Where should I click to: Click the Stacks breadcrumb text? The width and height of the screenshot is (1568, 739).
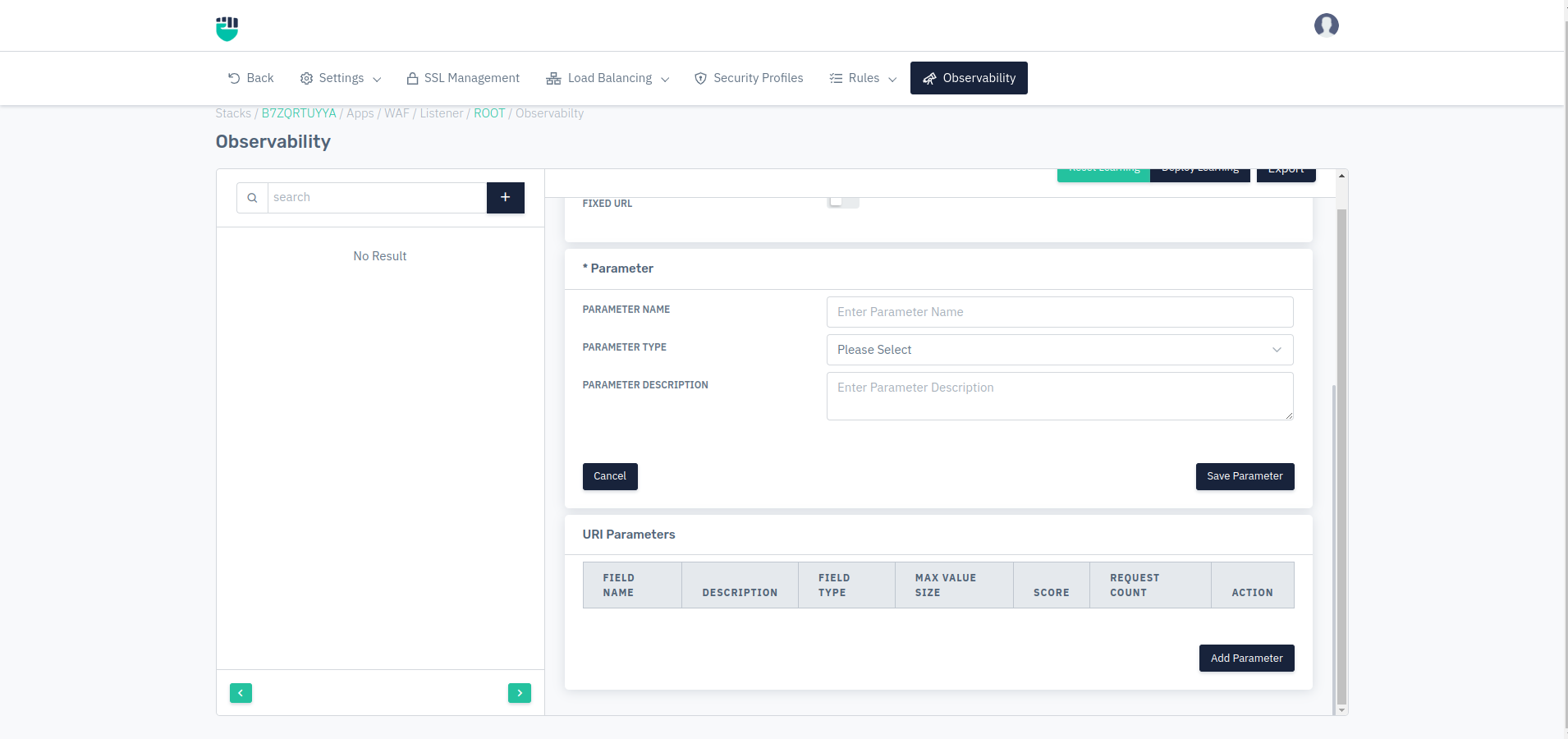[233, 113]
